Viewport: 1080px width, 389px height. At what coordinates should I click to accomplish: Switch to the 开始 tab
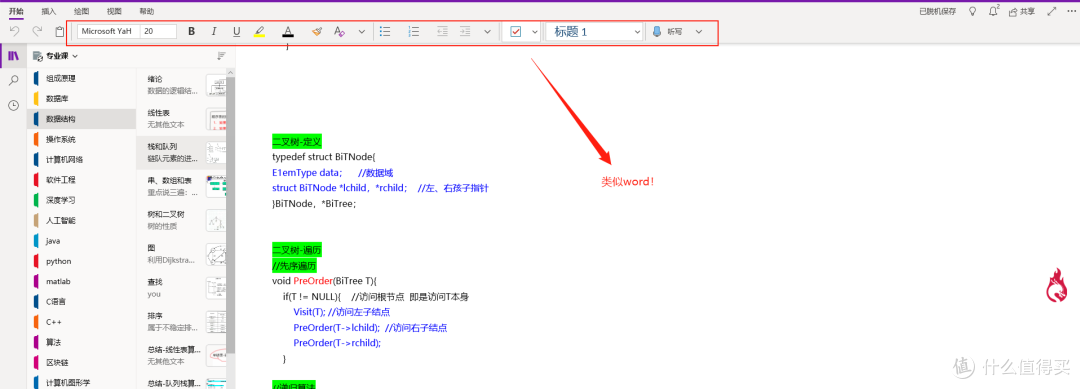[x=16, y=12]
